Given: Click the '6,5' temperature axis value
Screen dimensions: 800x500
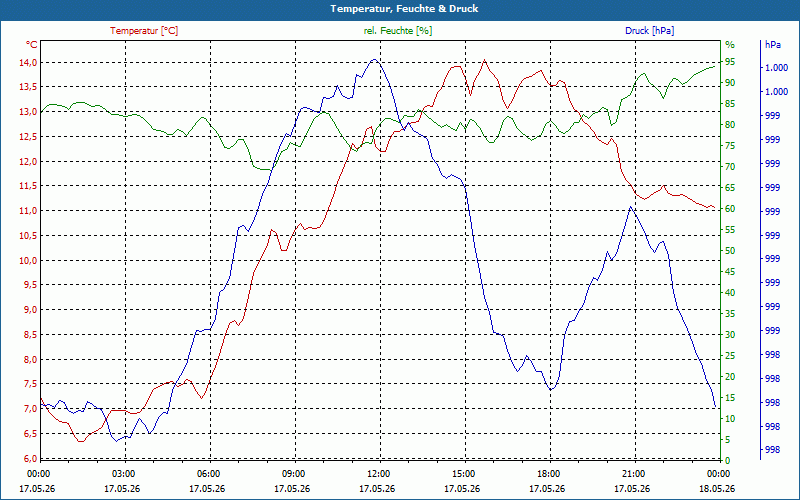Looking at the screenshot, I should tap(30, 434).
